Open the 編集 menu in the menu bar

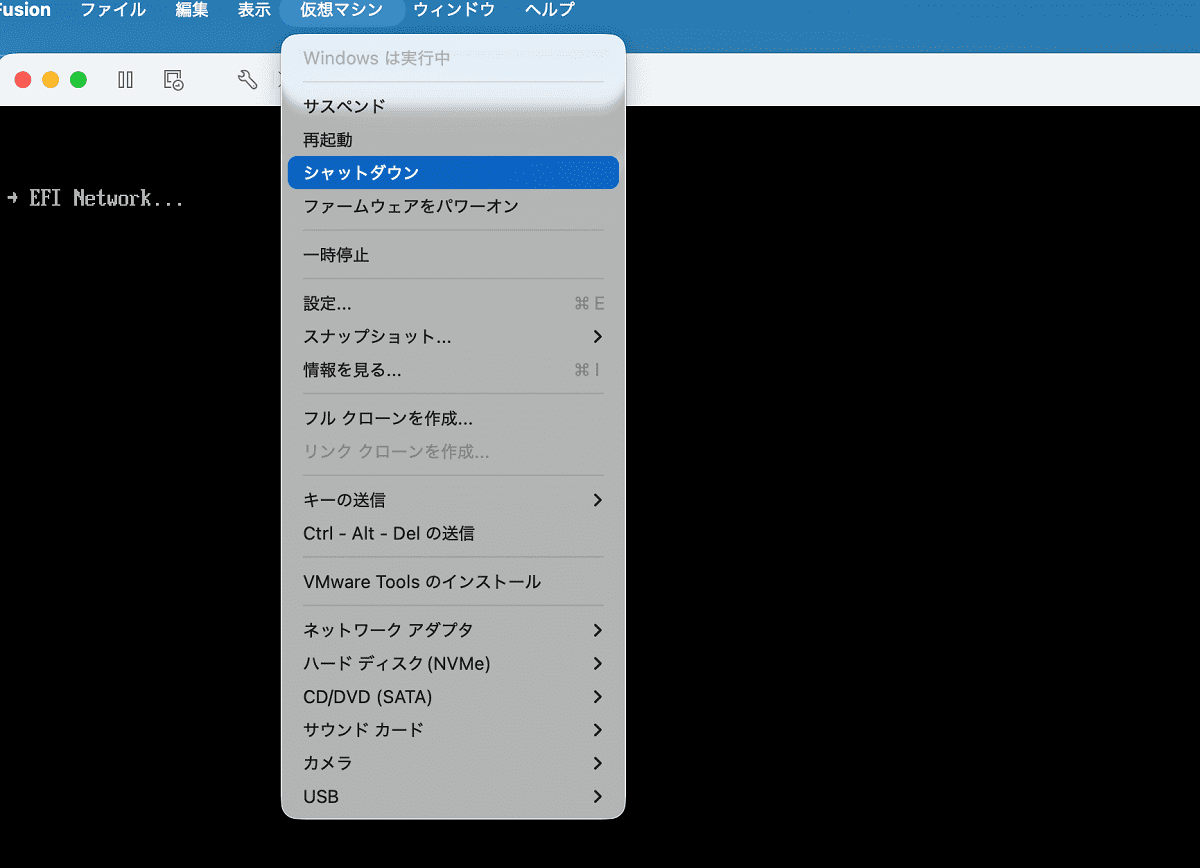pos(192,10)
